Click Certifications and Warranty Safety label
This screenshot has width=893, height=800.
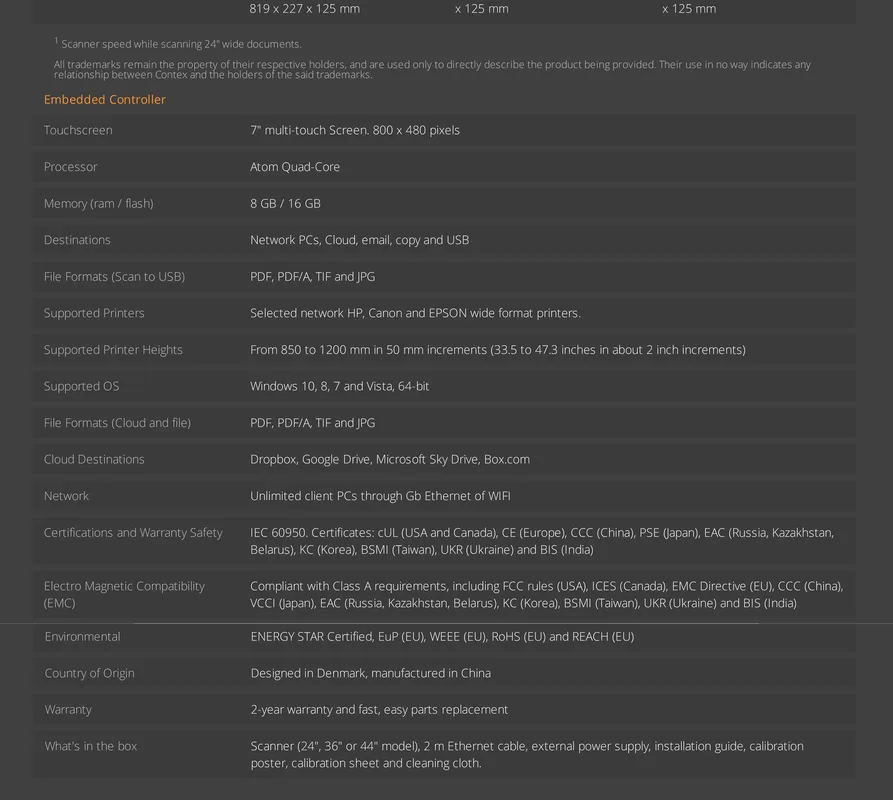click(x=133, y=533)
